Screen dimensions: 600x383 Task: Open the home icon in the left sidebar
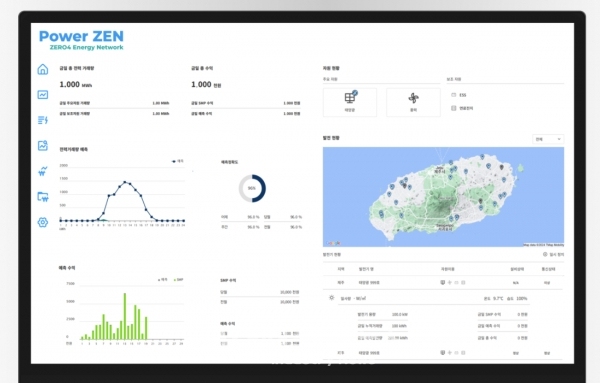point(43,69)
